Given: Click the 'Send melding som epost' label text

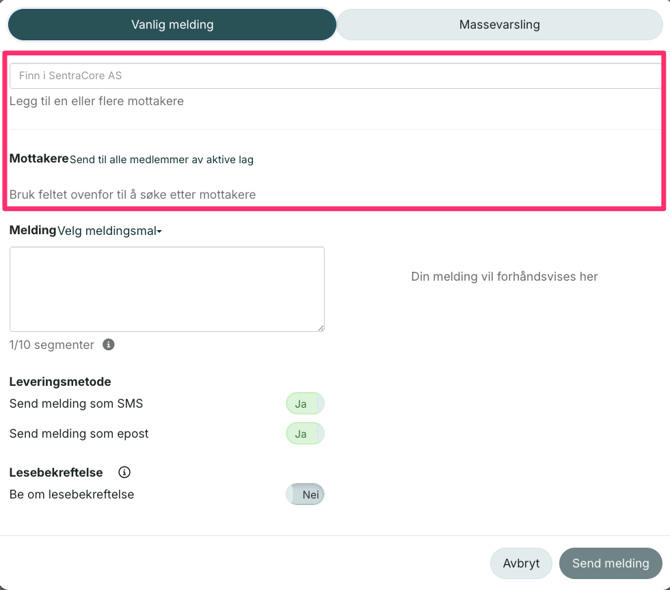Looking at the screenshot, I should click(x=79, y=434).
